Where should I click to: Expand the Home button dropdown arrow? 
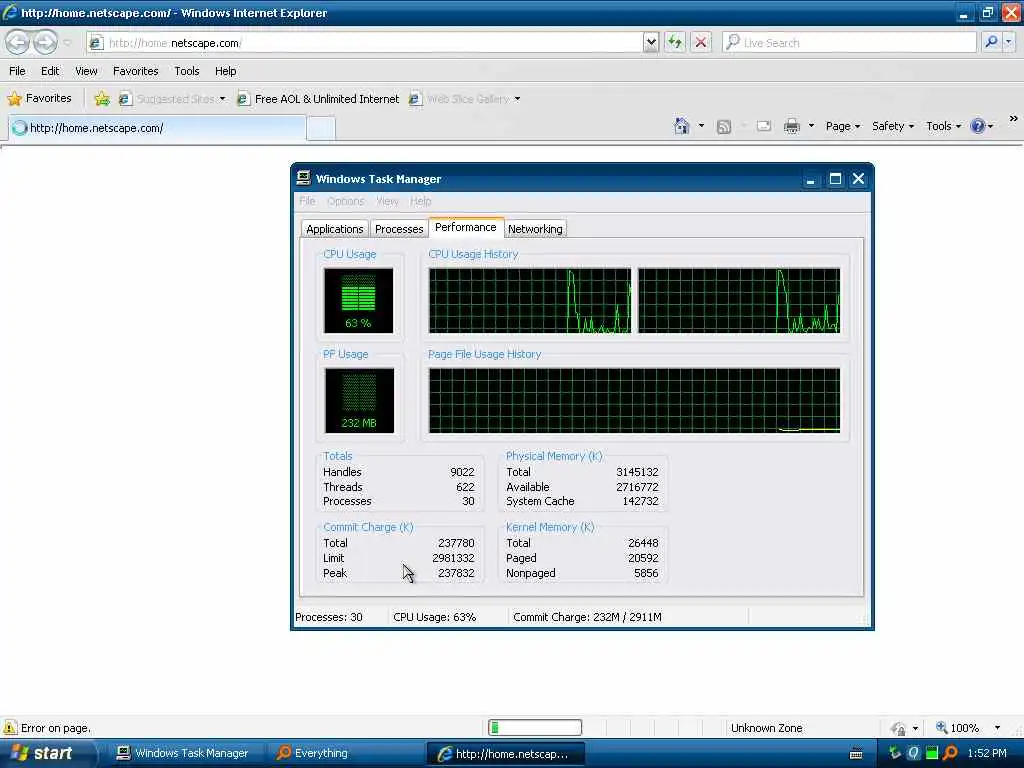(701, 126)
